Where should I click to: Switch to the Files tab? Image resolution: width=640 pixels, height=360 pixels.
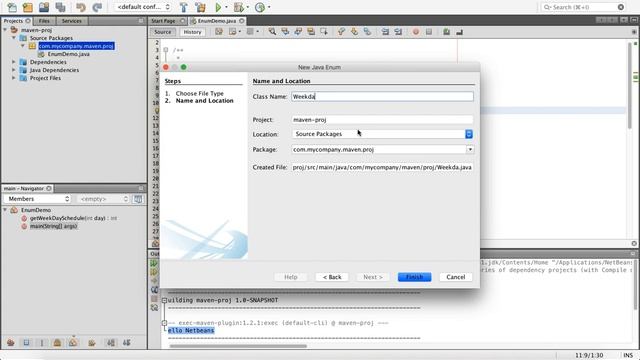pyautogui.click(x=44, y=21)
